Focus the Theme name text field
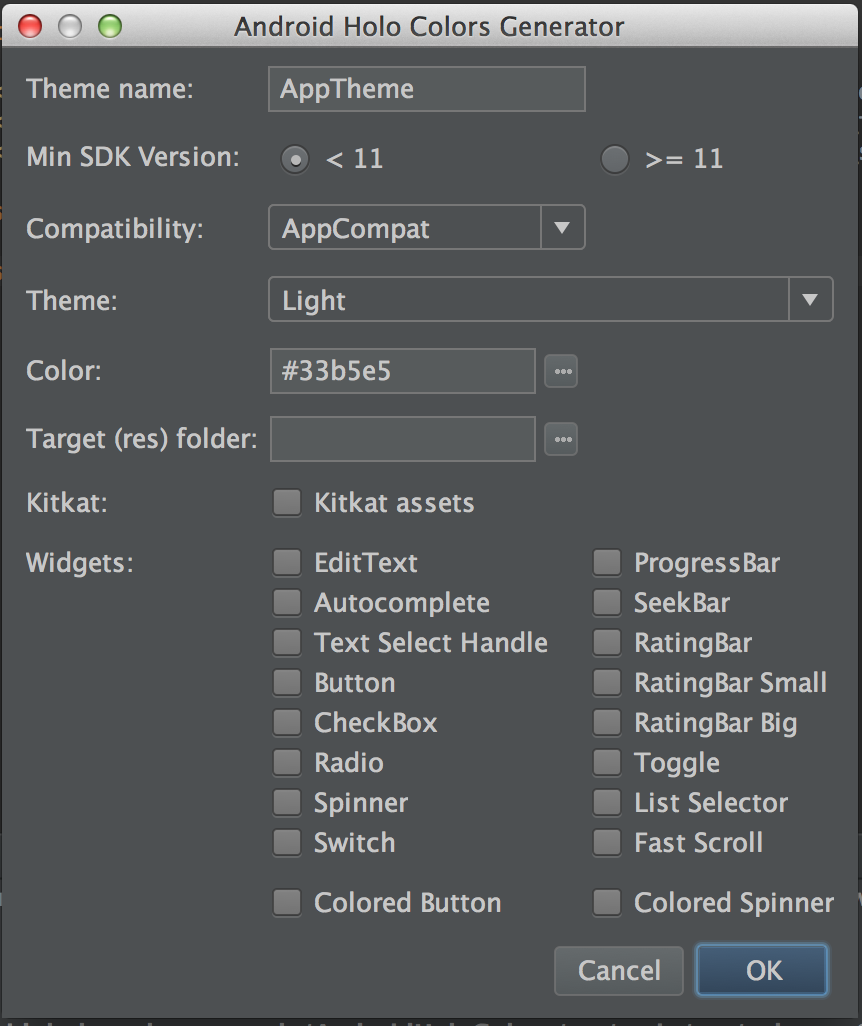The image size is (862, 1026). pos(427,89)
